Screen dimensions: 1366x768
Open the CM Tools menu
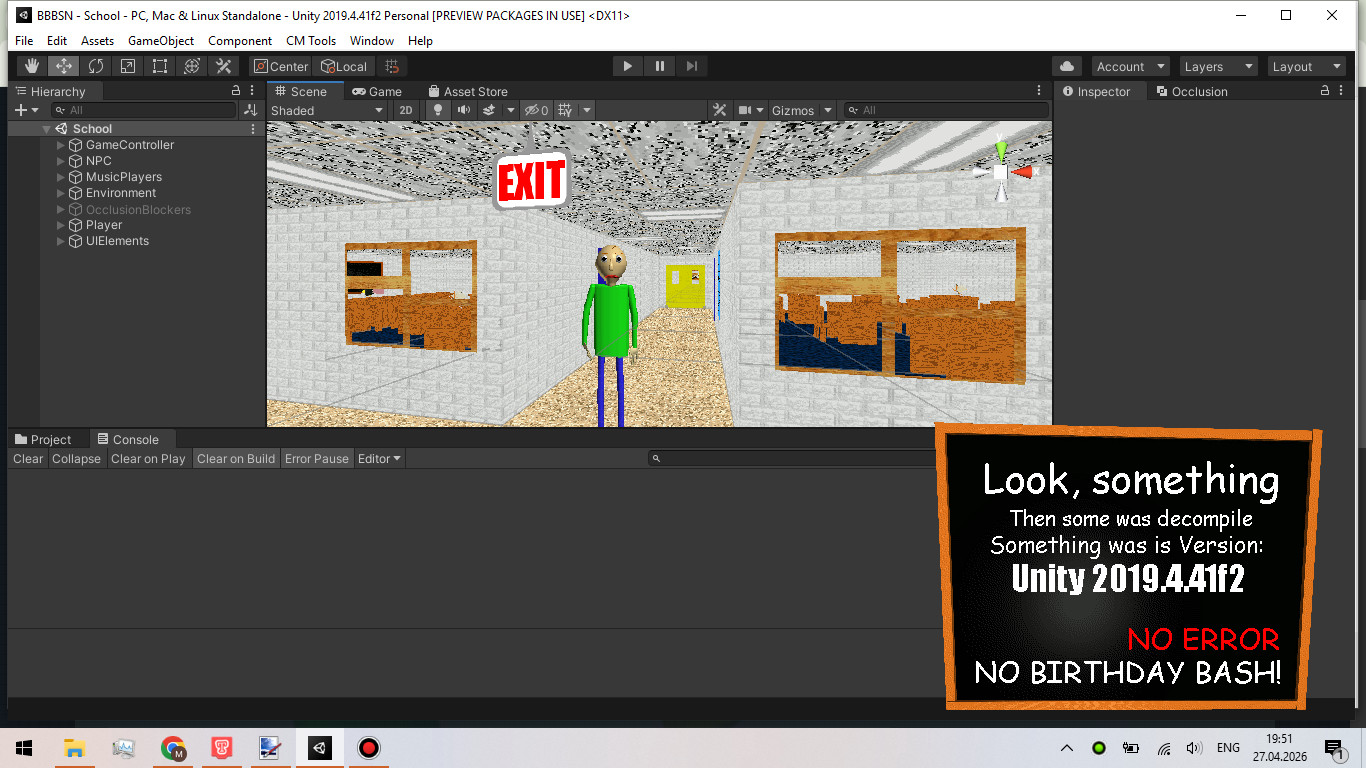tap(311, 41)
